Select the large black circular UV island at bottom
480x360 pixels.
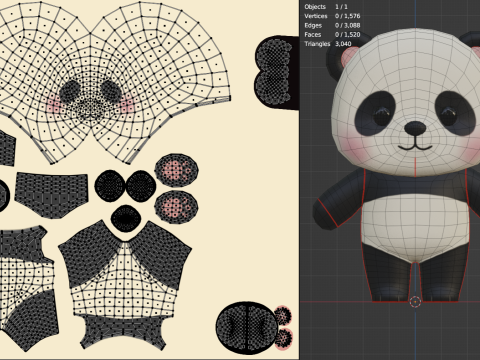(x=247, y=328)
